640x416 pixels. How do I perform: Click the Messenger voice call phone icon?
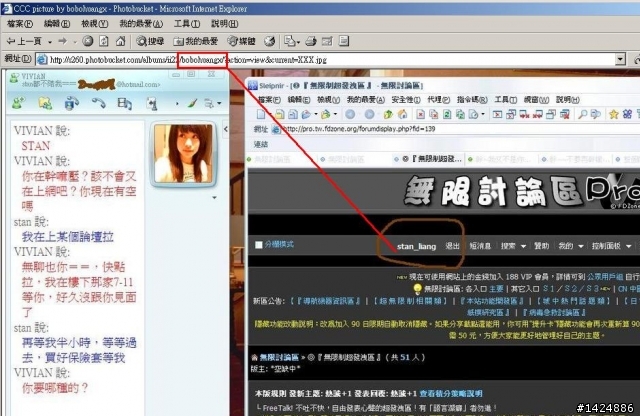[x=98, y=103]
